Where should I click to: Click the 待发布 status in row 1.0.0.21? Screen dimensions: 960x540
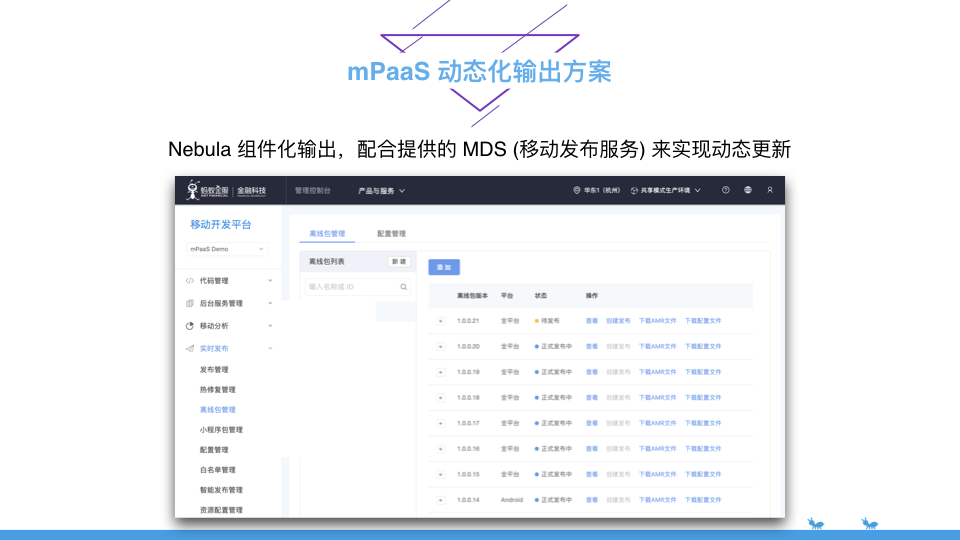[547, 321]
